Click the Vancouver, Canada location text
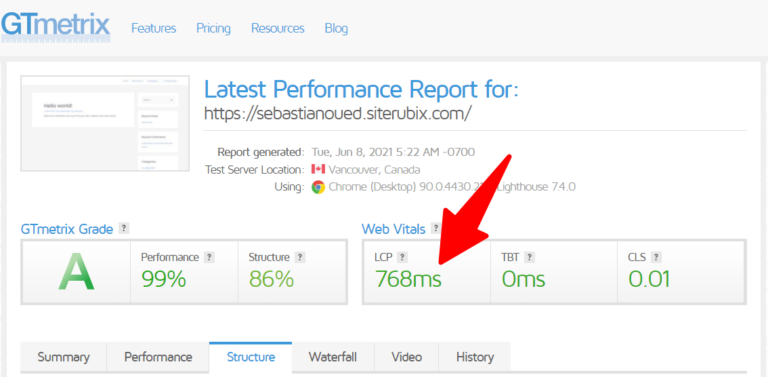Screen dimensions: 768x377 374,170
